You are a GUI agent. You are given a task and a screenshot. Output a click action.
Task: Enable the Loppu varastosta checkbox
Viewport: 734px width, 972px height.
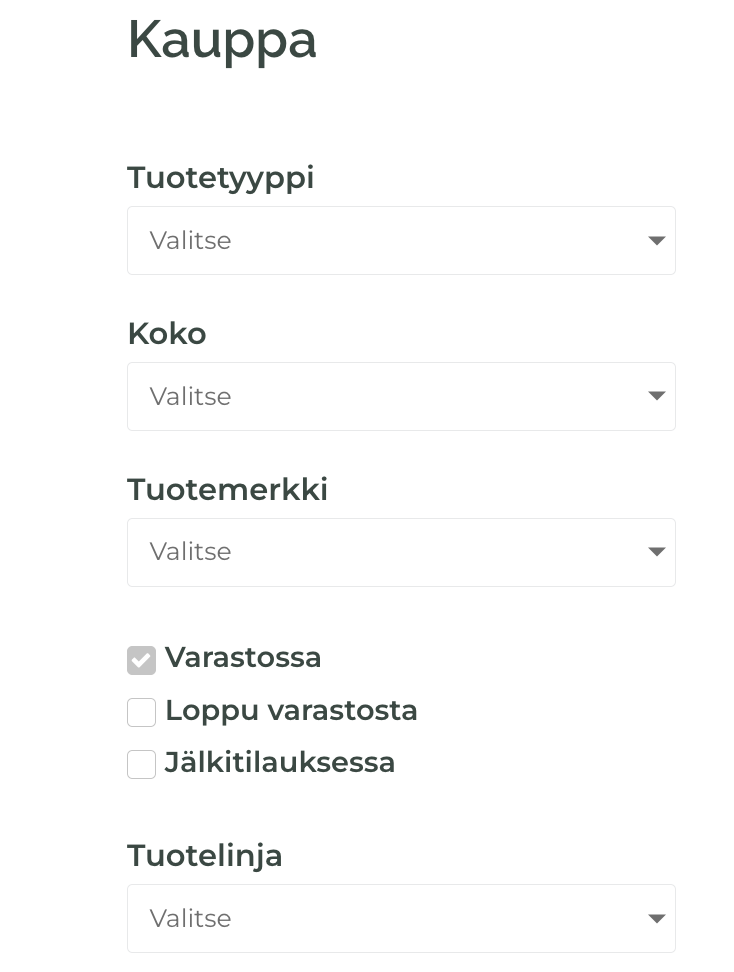[141, 712]
